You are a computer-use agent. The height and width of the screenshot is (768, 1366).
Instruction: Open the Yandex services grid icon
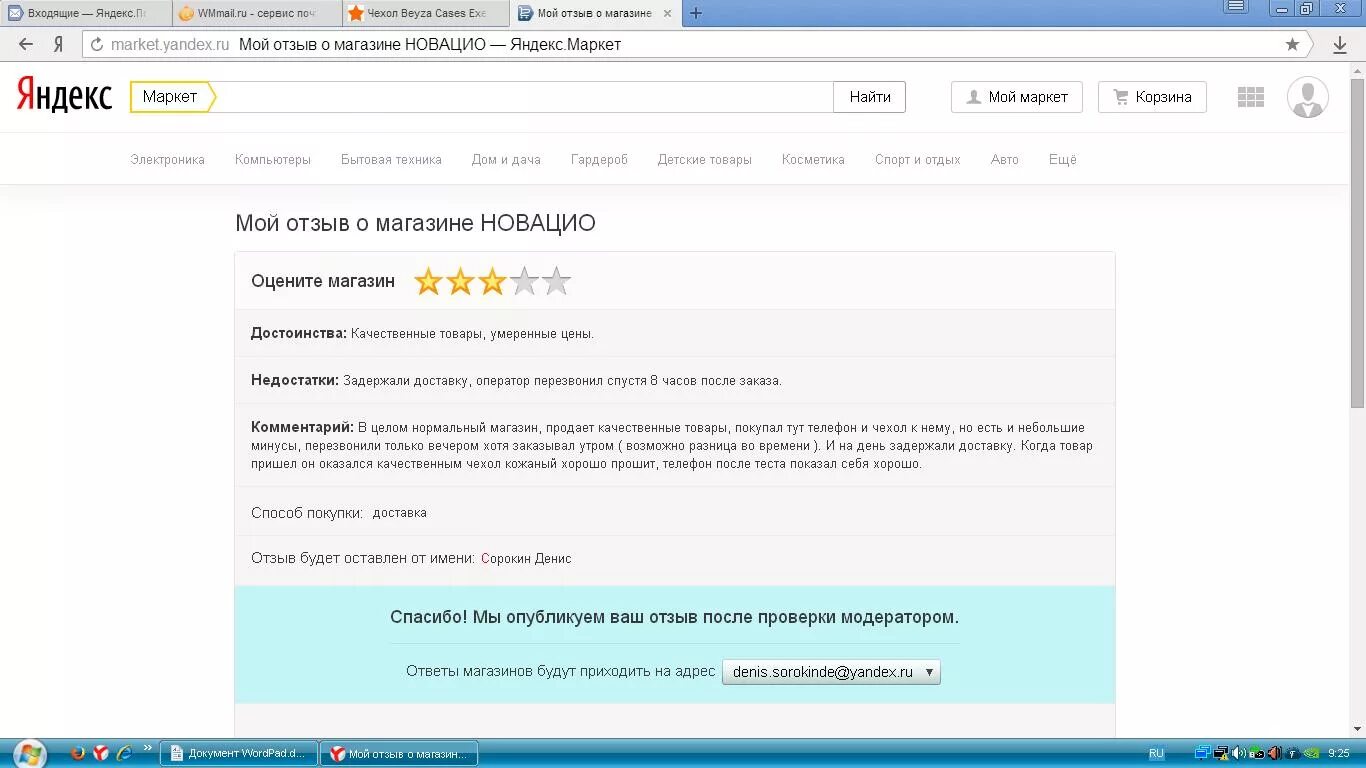pos(1250,97)
